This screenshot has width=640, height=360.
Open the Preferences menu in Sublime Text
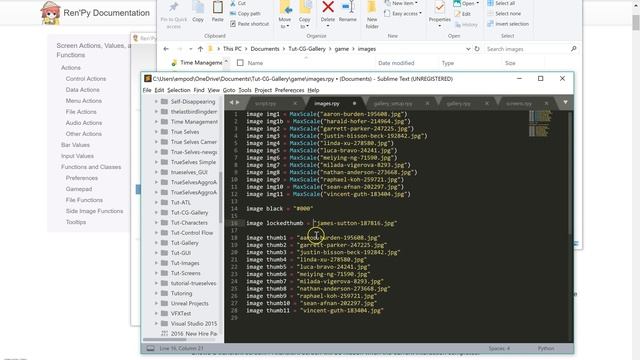pyautogui.click(x=289, y=90)
